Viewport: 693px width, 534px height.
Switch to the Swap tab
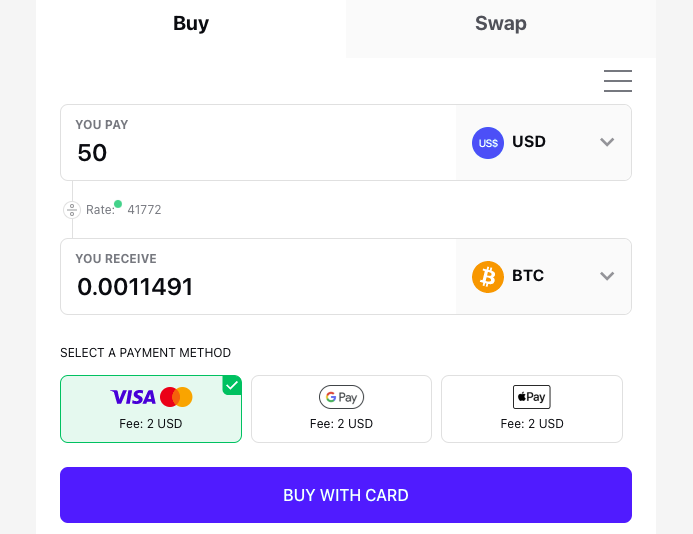point(500,24)
